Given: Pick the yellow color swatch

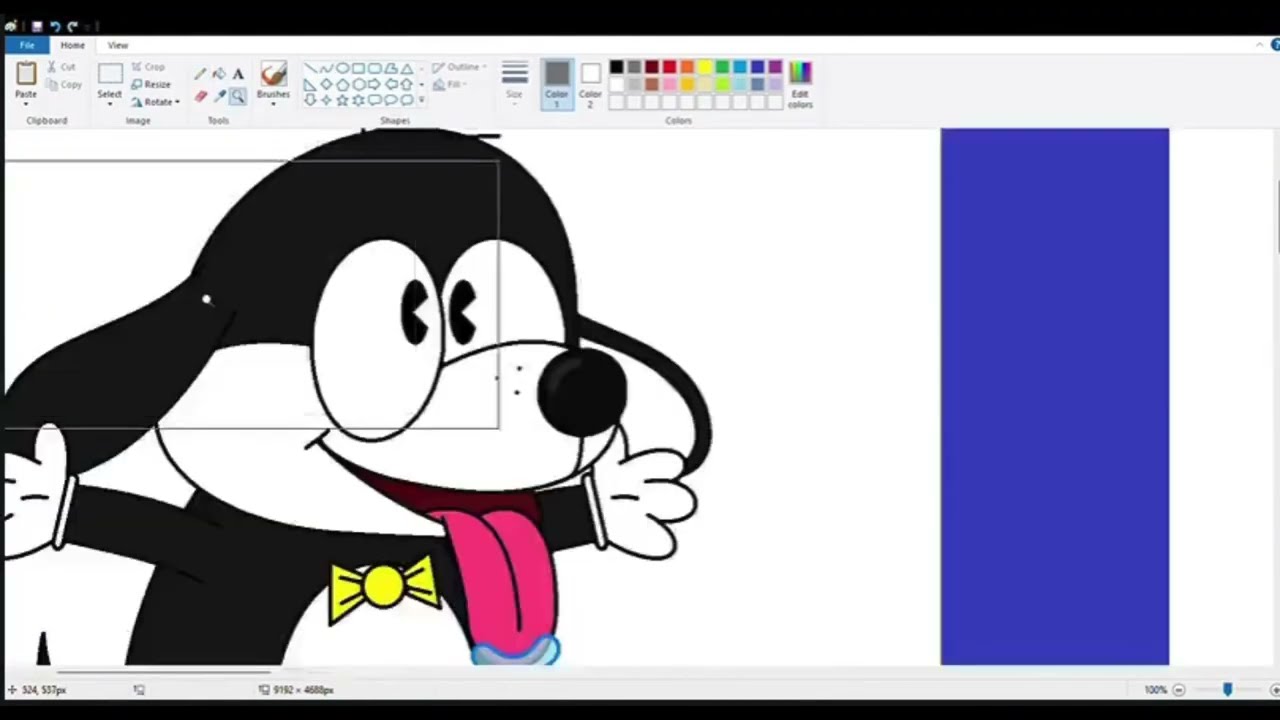Looking at the screenshot, I should pos(704,67).
